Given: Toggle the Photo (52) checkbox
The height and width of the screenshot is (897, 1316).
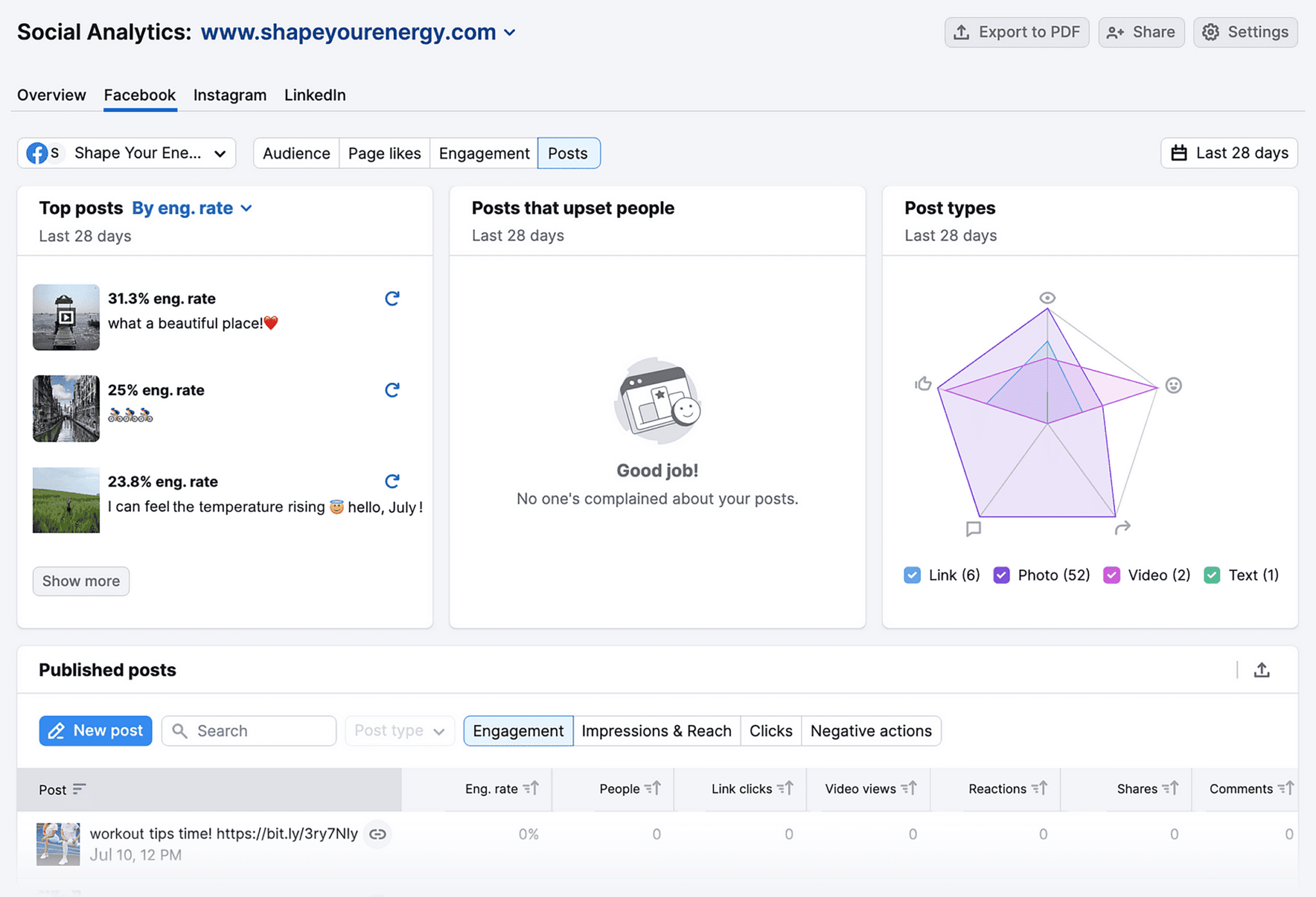Looking at the screenshot, I should [1001, 574].
